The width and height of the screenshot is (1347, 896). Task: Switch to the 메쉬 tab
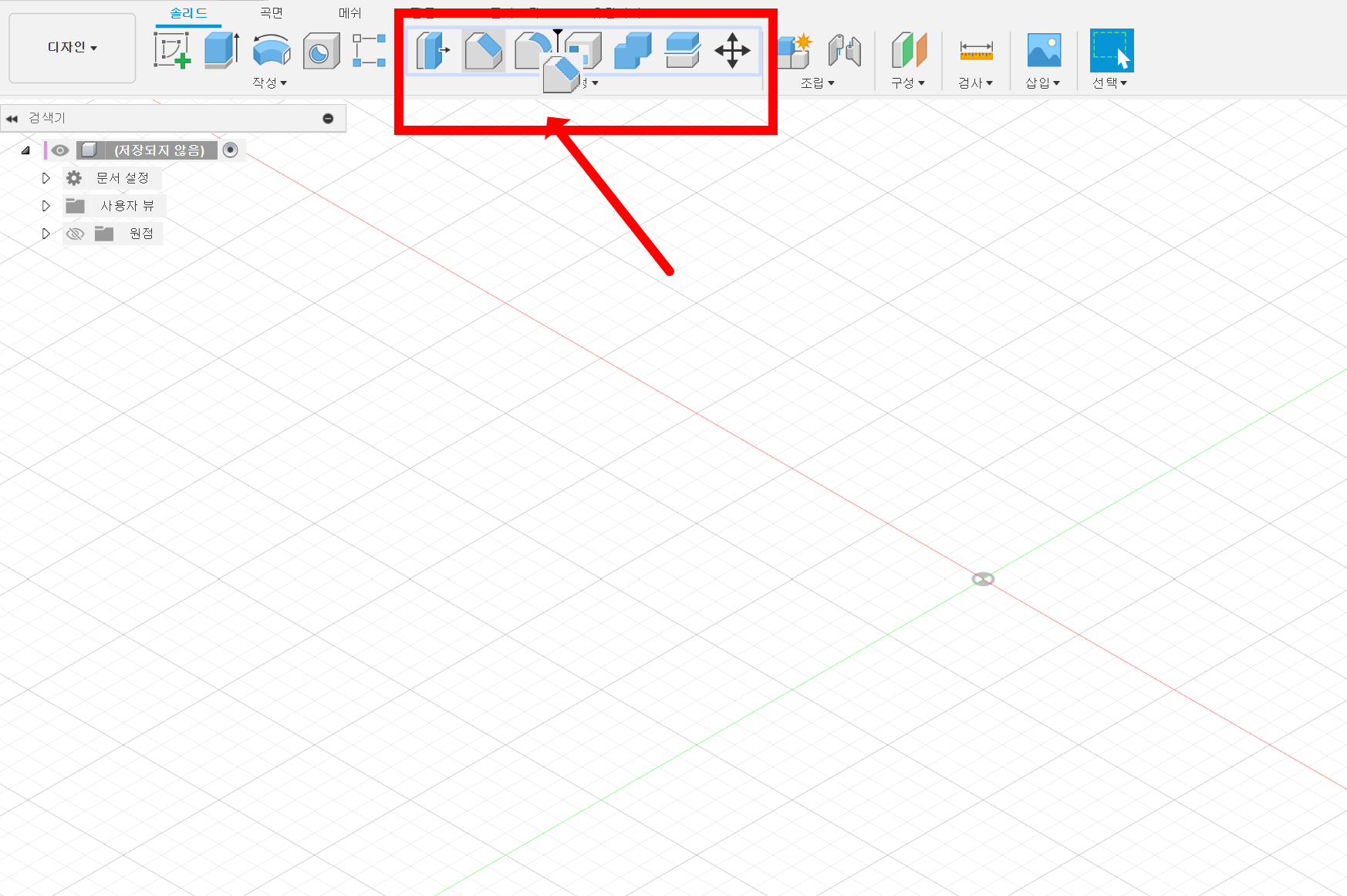349,13
